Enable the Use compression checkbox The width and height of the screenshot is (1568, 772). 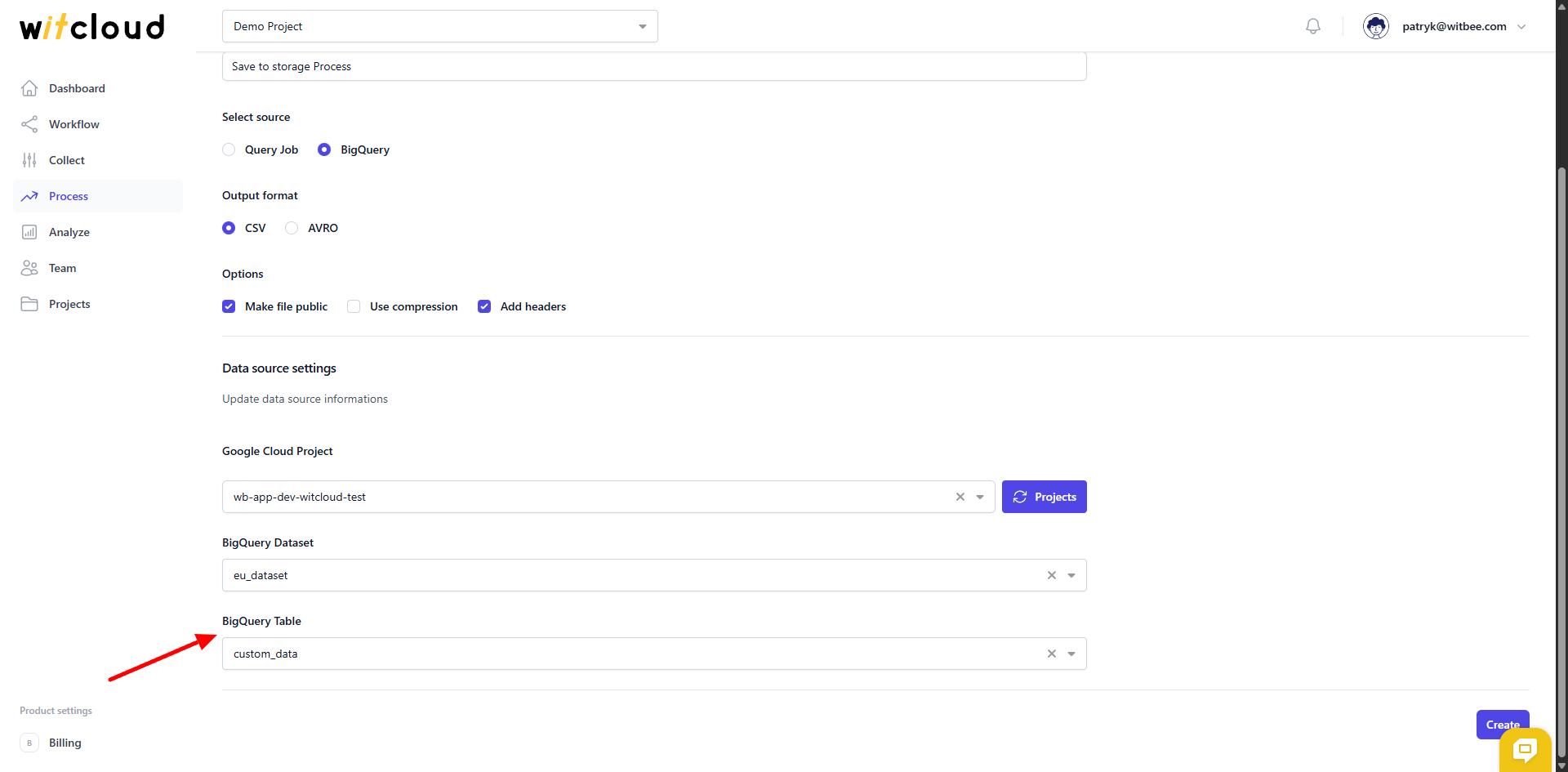354,306
